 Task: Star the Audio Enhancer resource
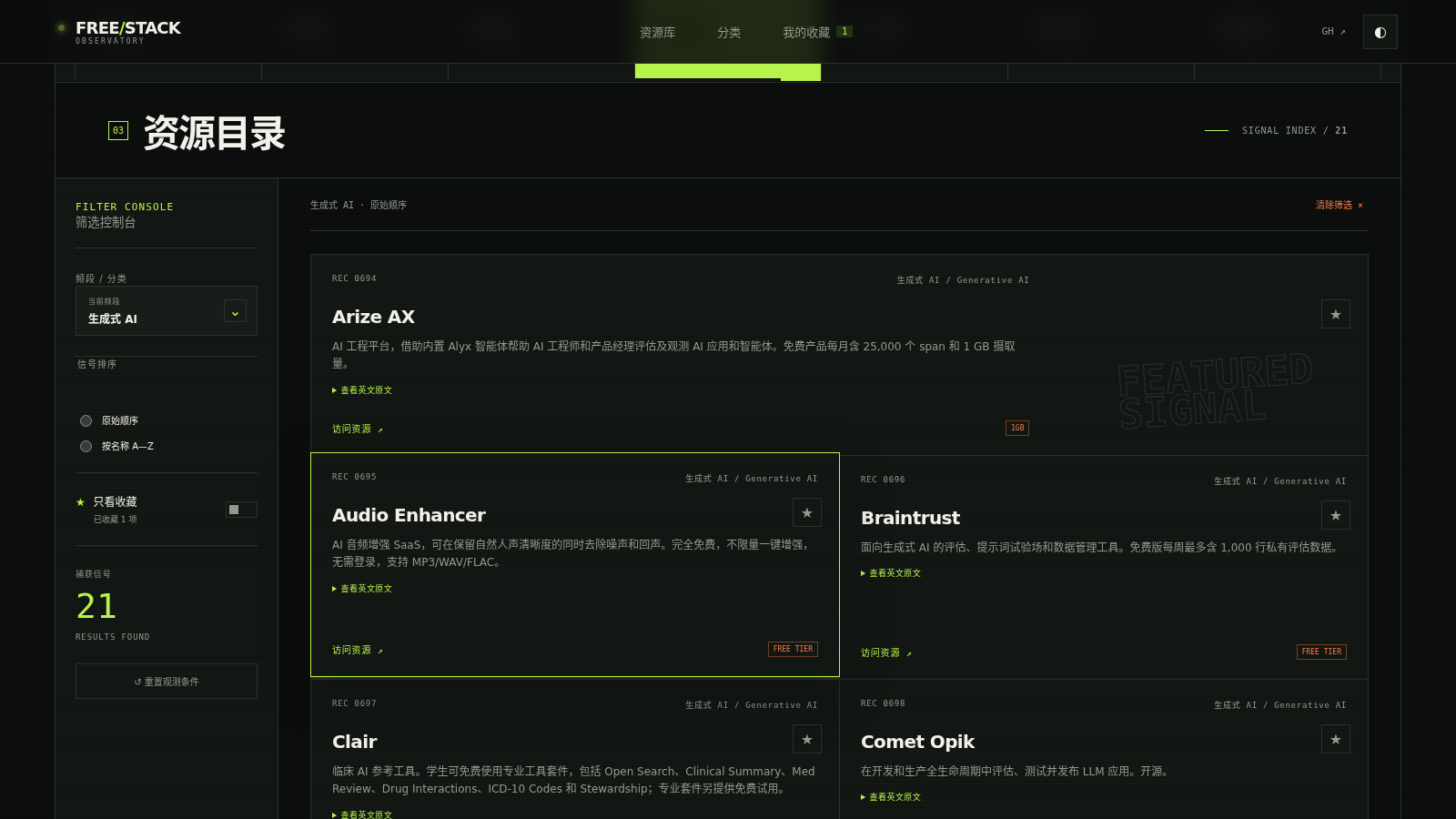click(806, 512)
